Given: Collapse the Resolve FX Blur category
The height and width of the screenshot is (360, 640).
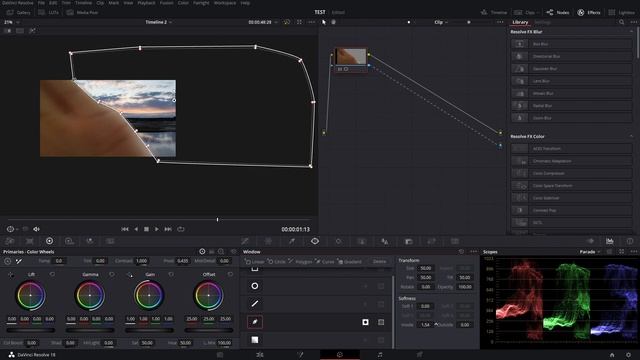Looking at the screenshot, I should tap(631, 31).
